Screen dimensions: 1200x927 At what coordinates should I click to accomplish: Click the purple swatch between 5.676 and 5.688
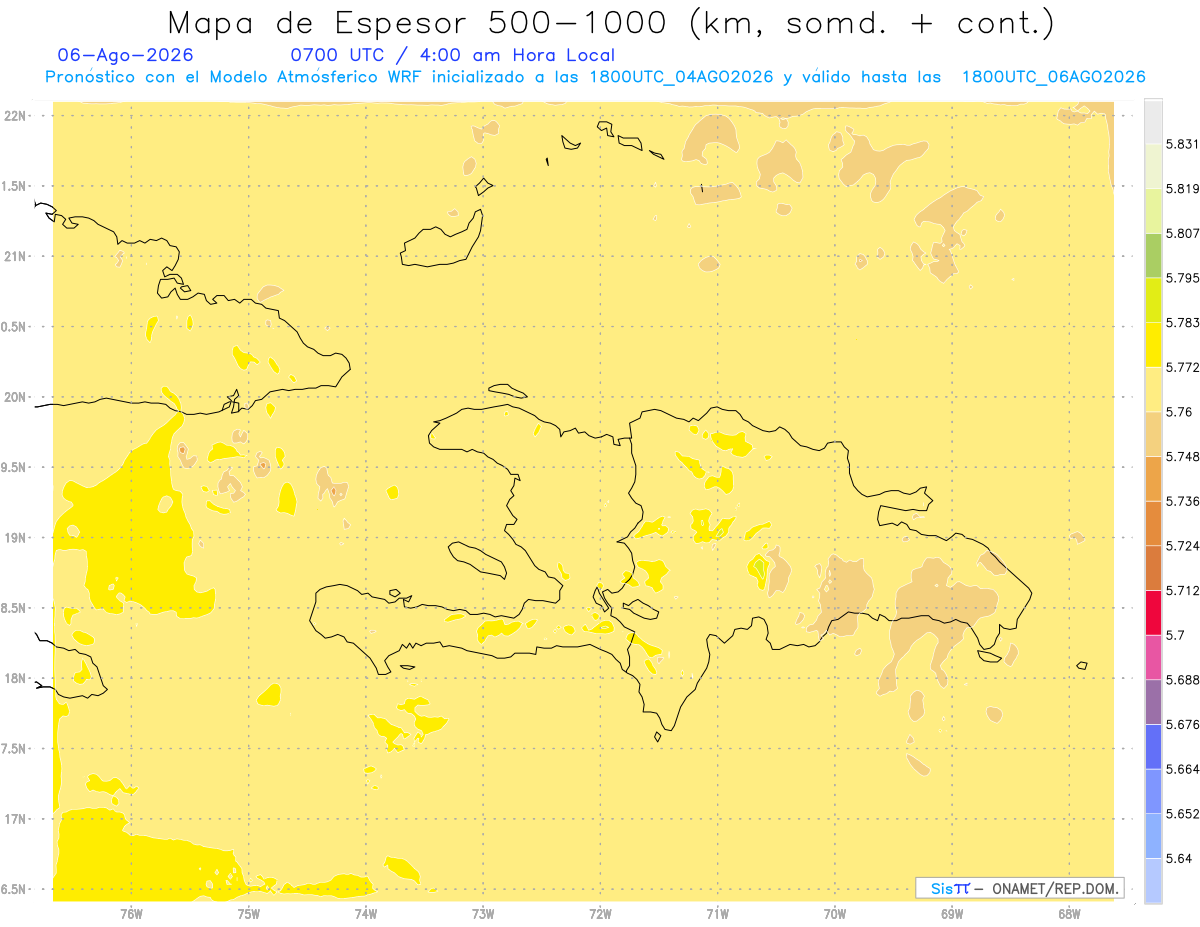1153,702
